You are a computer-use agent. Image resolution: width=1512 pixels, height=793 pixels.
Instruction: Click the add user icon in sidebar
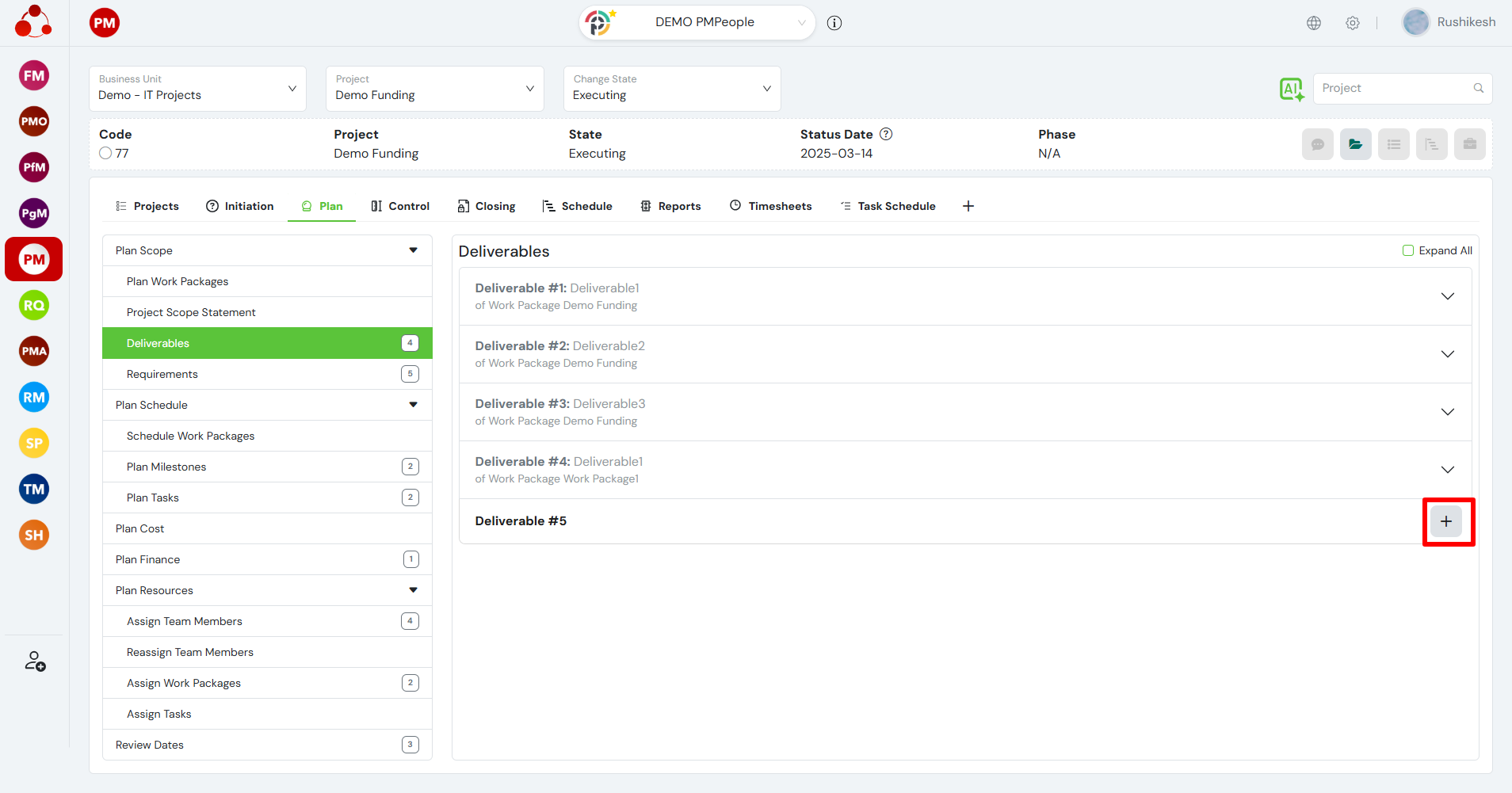[35, 661]
